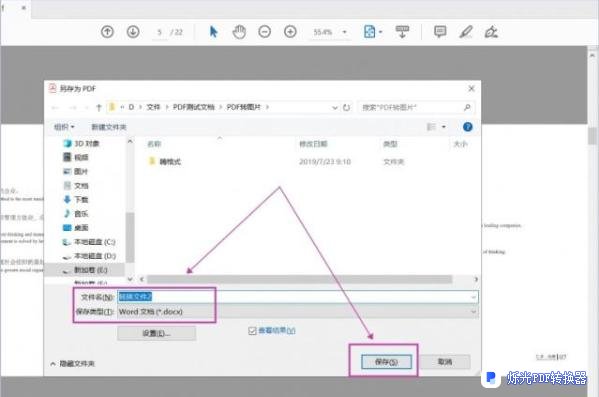Zoom out with the minus icon

[264, 32]
